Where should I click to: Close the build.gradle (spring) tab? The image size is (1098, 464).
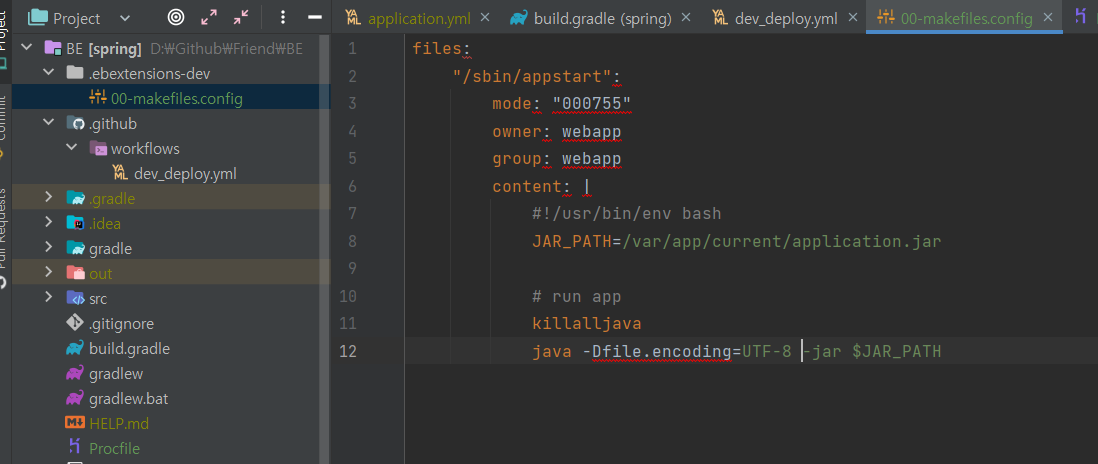click(686, 17)
